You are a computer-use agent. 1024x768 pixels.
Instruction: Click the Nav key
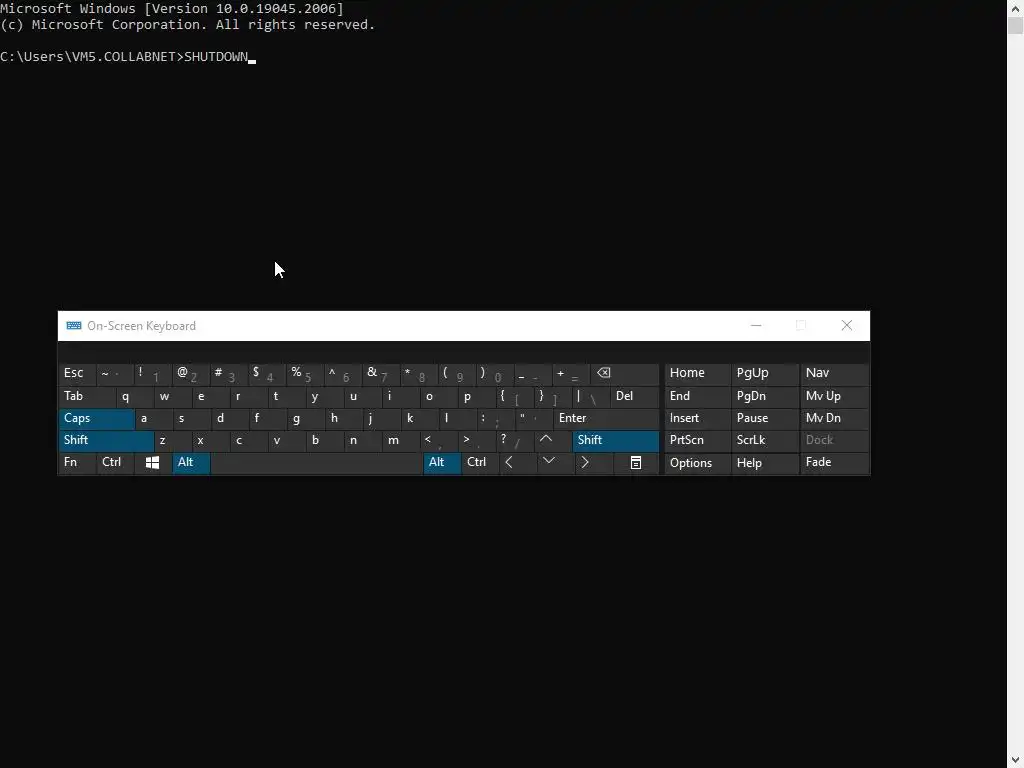834,374
